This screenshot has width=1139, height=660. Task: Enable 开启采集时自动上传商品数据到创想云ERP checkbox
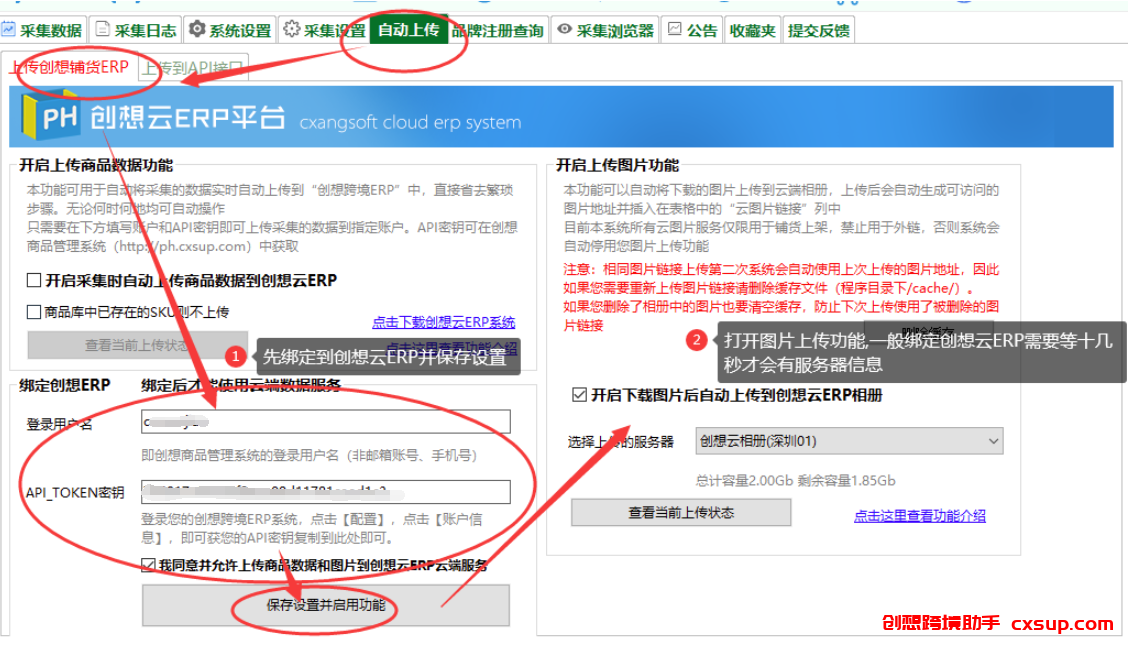pos(33,280)
